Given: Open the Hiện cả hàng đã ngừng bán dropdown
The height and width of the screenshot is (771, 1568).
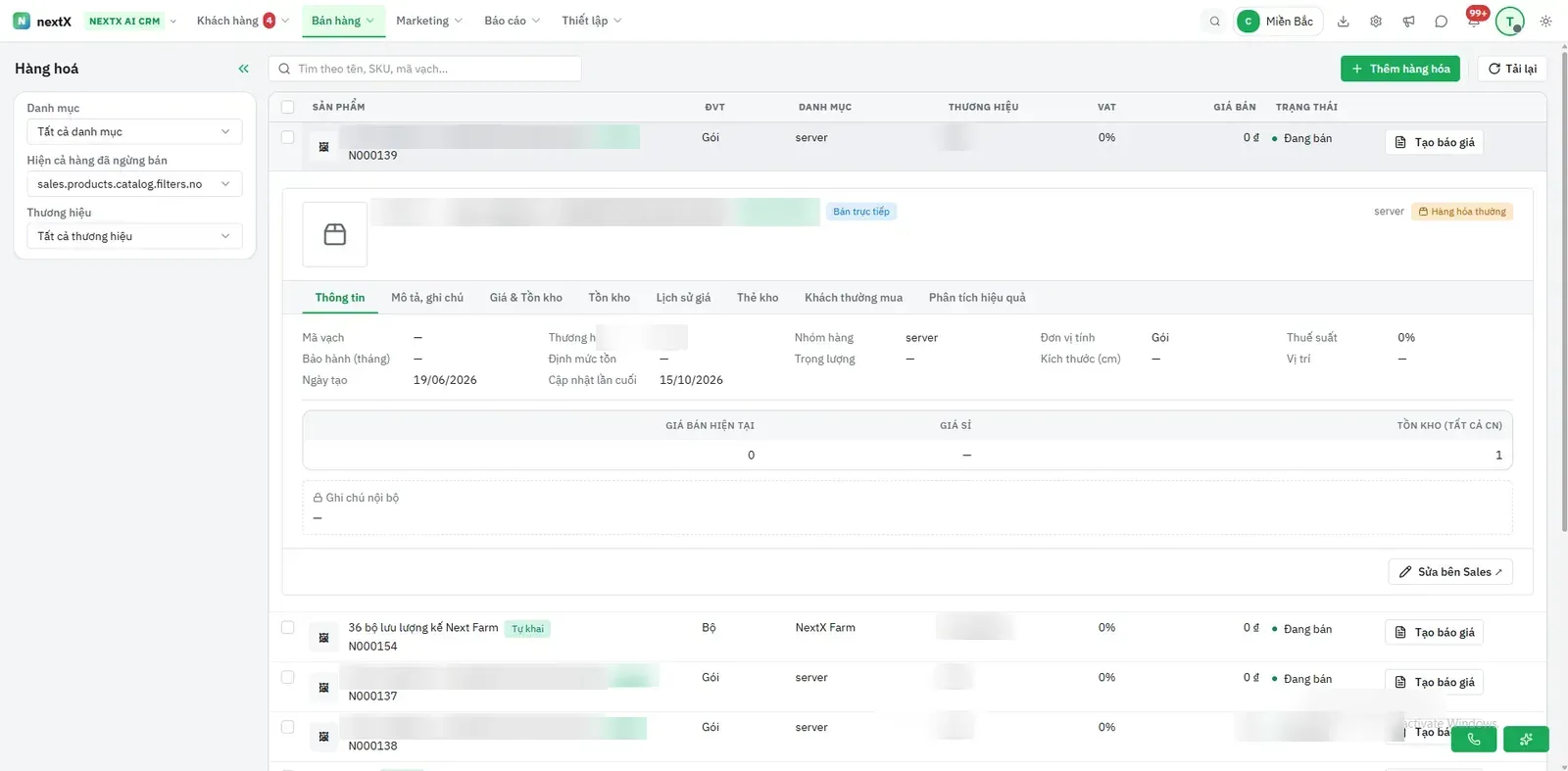Looking at the screenshot, I should (x=134, y=184).
